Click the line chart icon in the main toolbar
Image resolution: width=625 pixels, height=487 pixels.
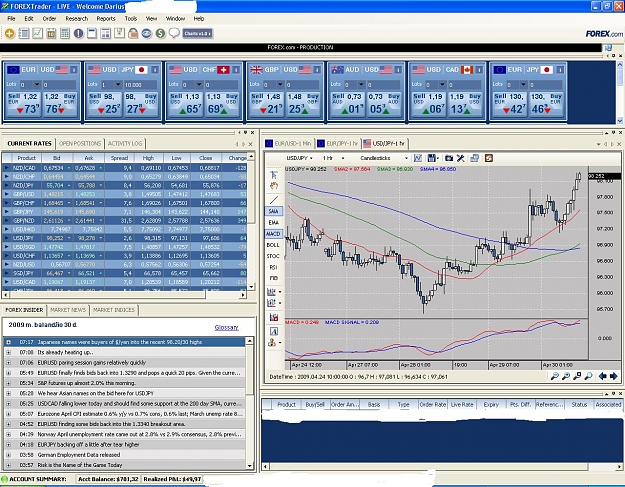pyautogui.click(x=37, y=33)
